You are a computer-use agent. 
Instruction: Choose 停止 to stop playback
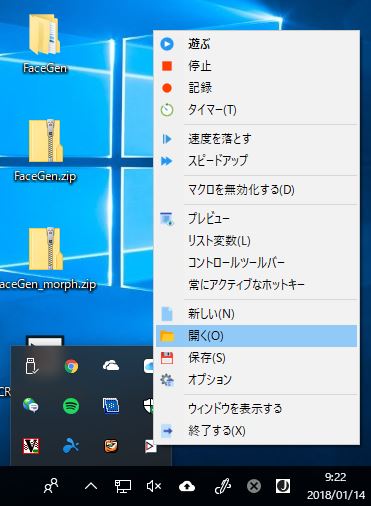(x=256, y=66)
